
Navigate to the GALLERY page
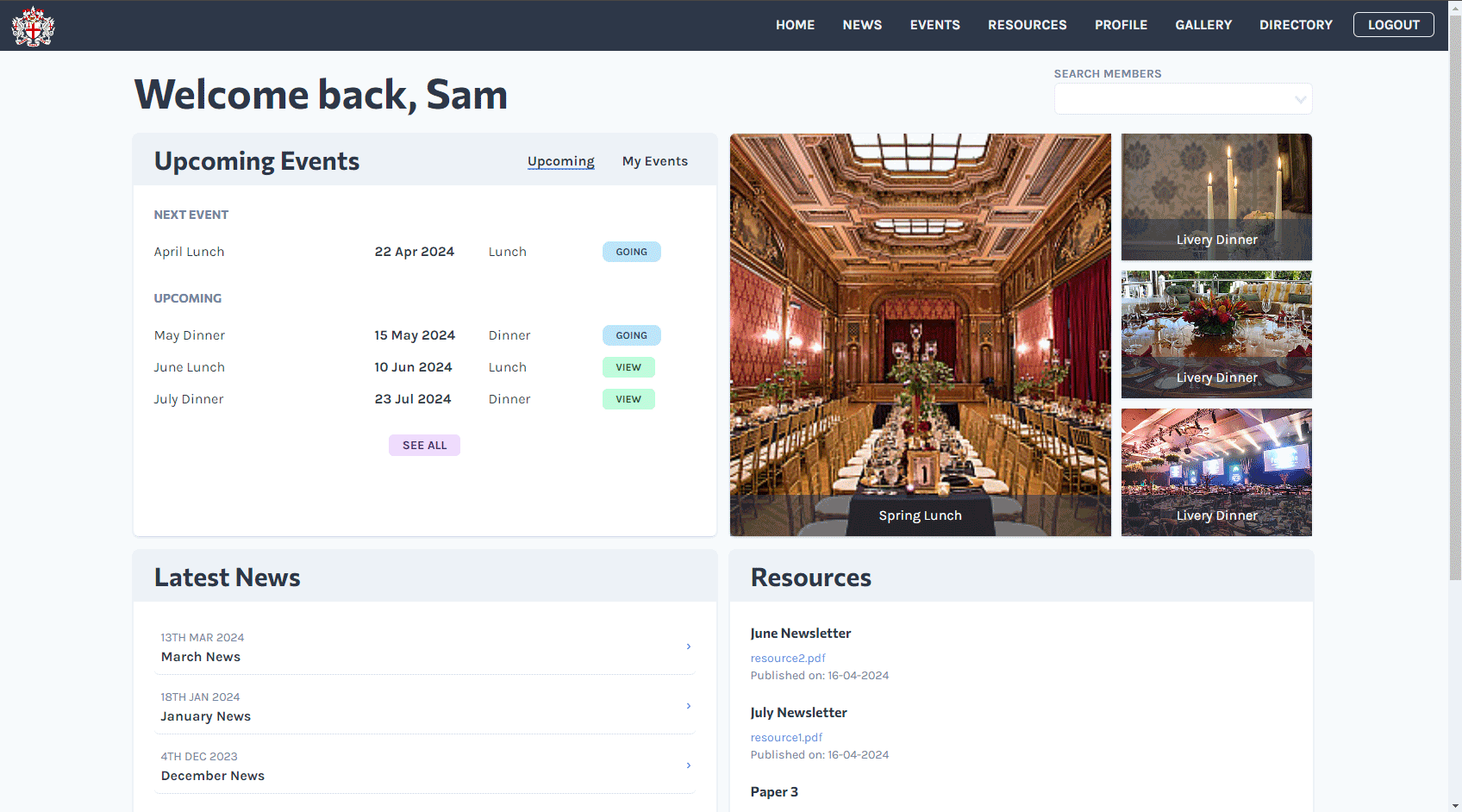coord(1203,25)
